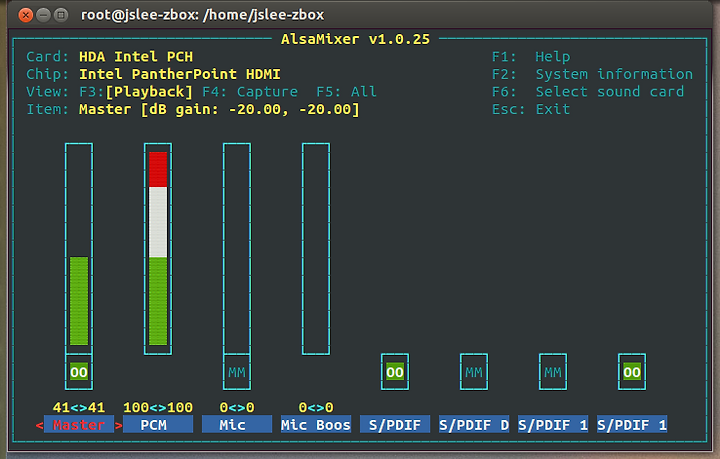The height and width of the screenshot is (459, 720).
Task: Unmute the Mic channel MM box
Action: 237,372
